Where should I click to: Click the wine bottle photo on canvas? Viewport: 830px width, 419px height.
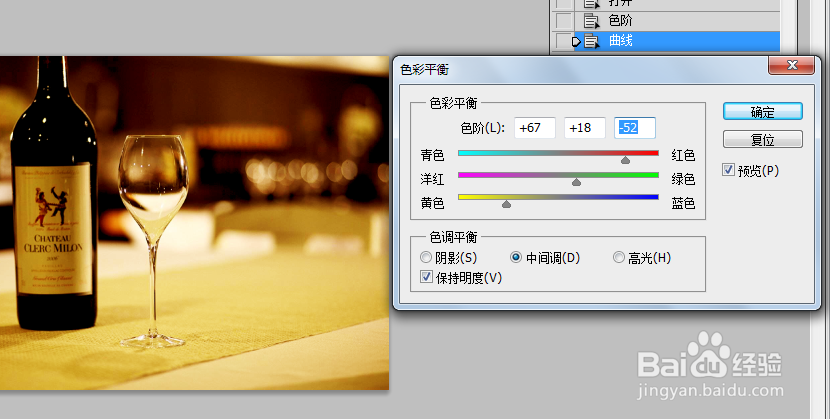tap(194, 223)
